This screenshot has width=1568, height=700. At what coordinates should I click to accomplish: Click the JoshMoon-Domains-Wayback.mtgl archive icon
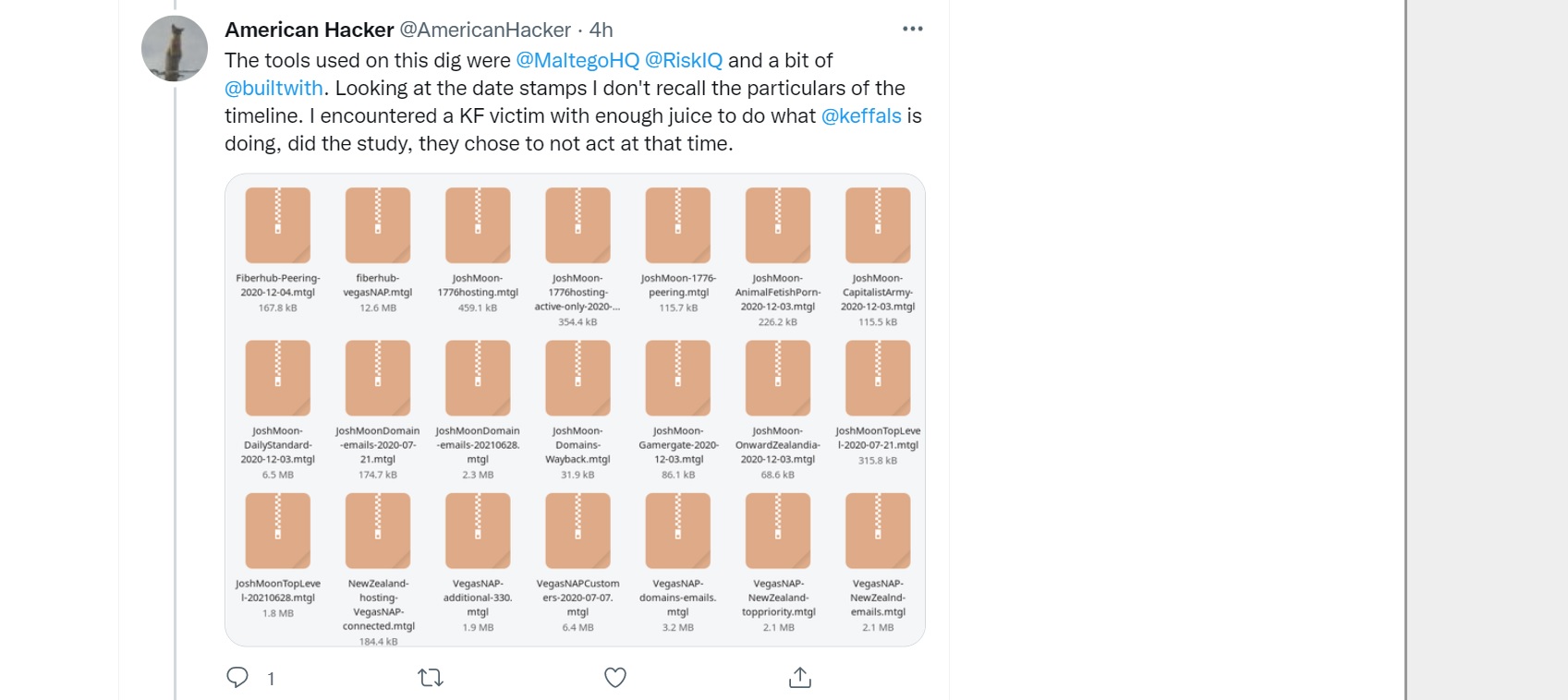[x=577, y=378]
